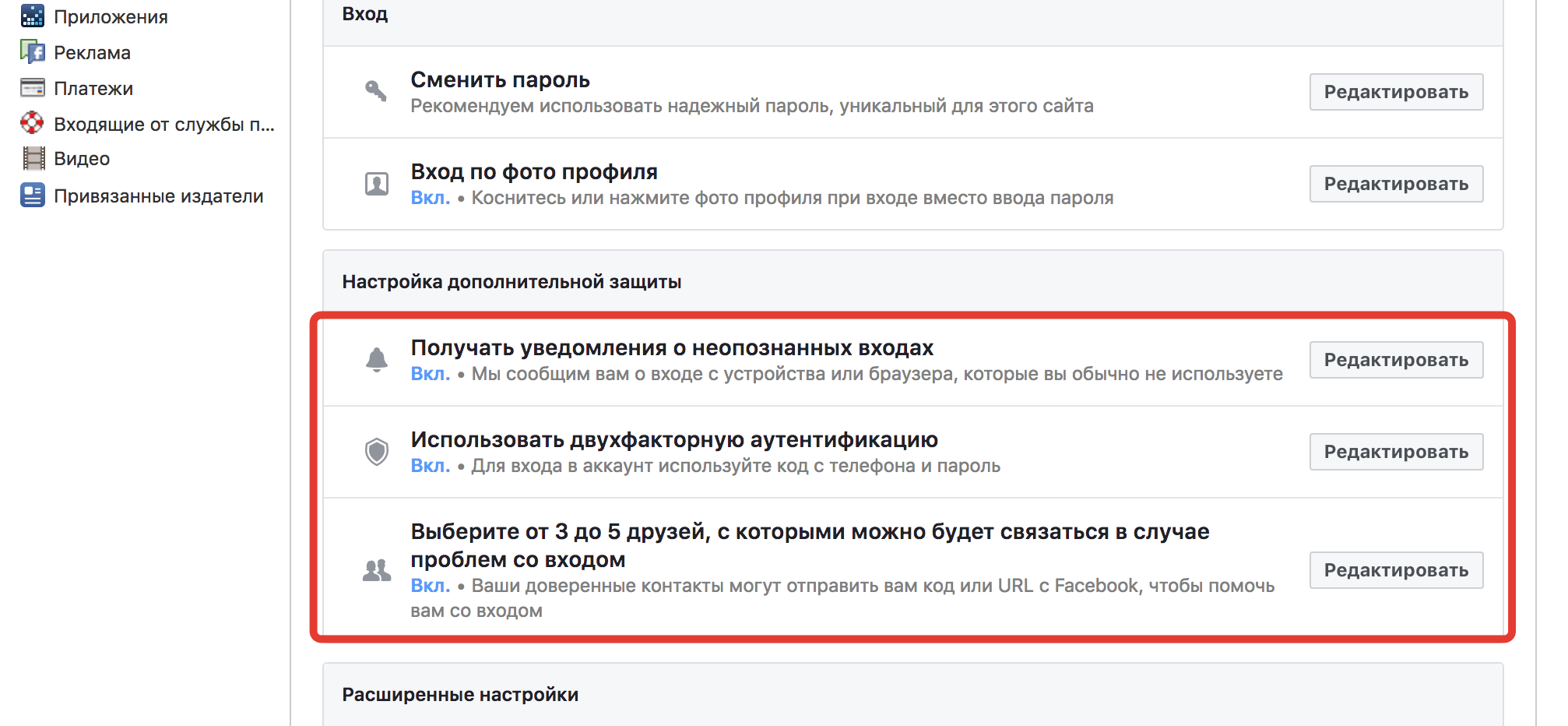Click the Привязанные издатели icon
This screenshot has width=1568, height=726.
click(33, 195)
